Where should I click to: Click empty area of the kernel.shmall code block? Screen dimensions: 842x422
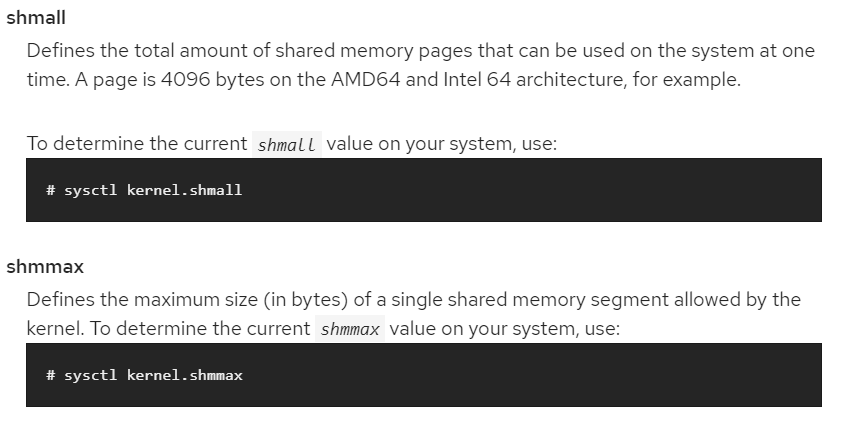(532, 190)
